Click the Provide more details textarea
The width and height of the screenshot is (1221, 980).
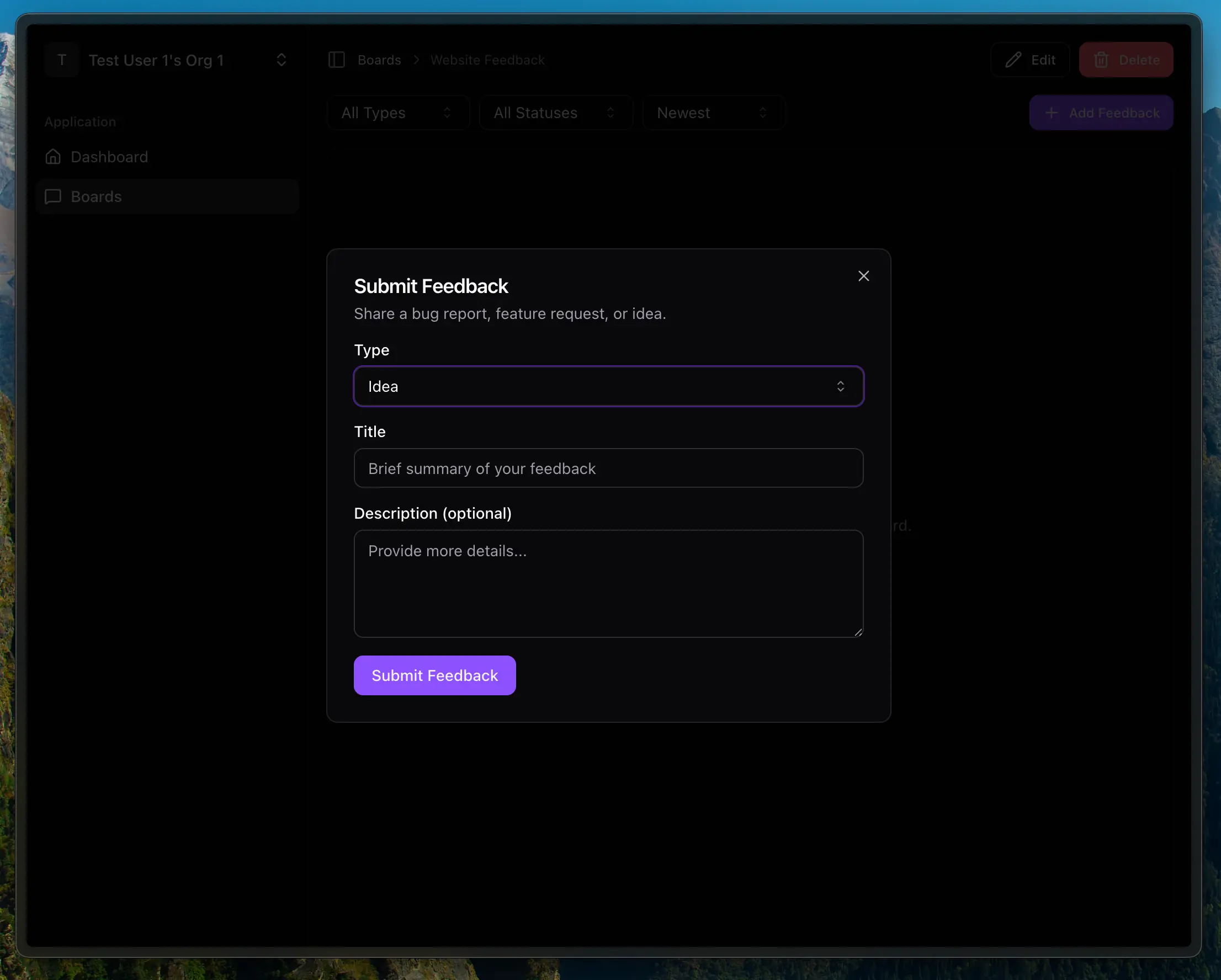608,584
